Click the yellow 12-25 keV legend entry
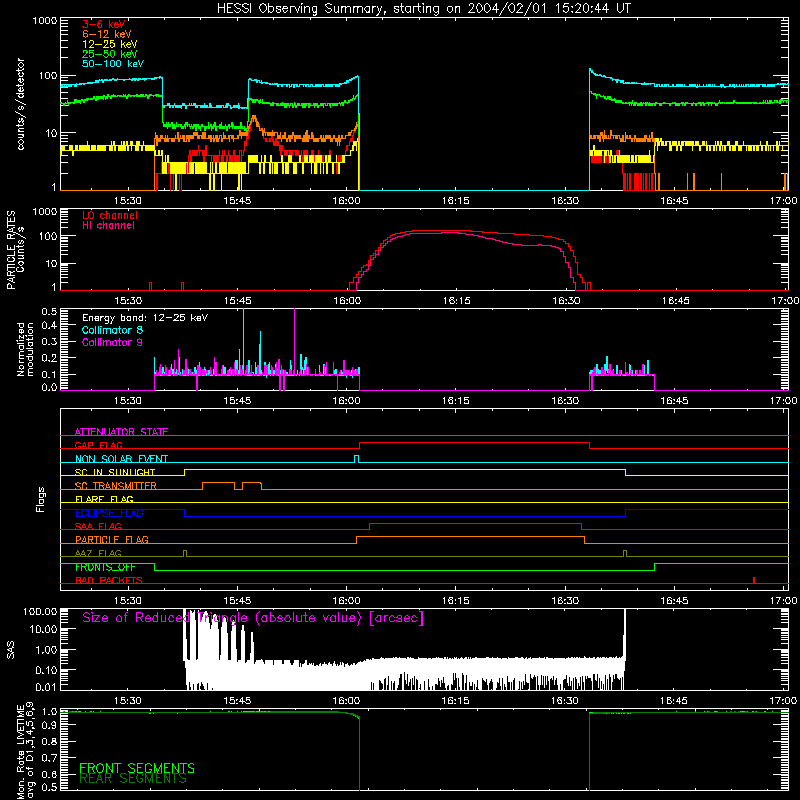This screenshot has height=800, width=800. tap(110, 44)
